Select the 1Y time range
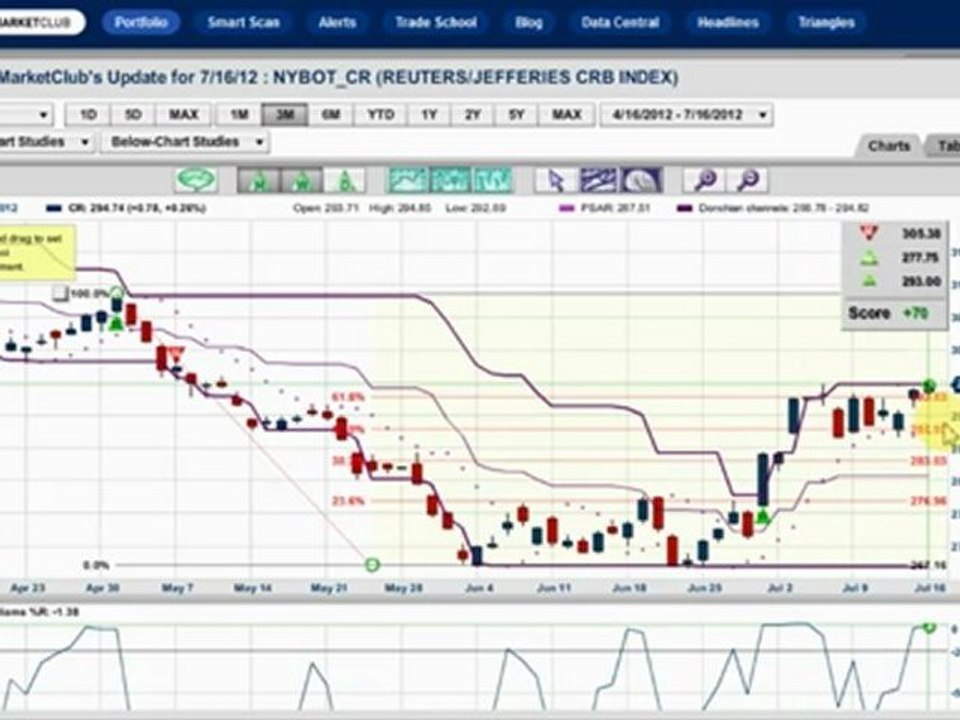The height and width of the screenshot is (720, 960). click(429, 114)
